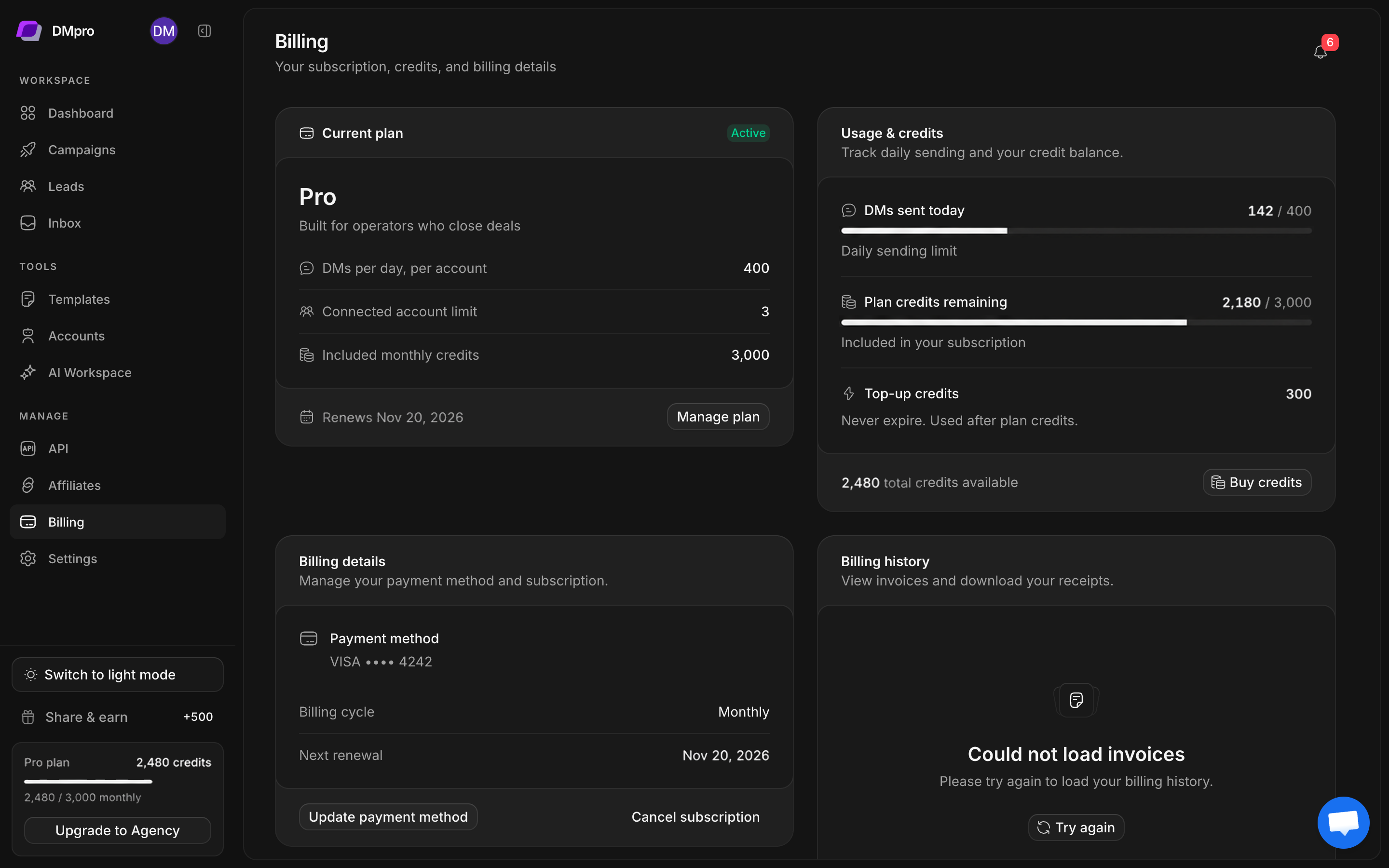Image resolution: width=1389 pixels, height=868 pixels.
Task: Go to API settings
Action: 118,448
